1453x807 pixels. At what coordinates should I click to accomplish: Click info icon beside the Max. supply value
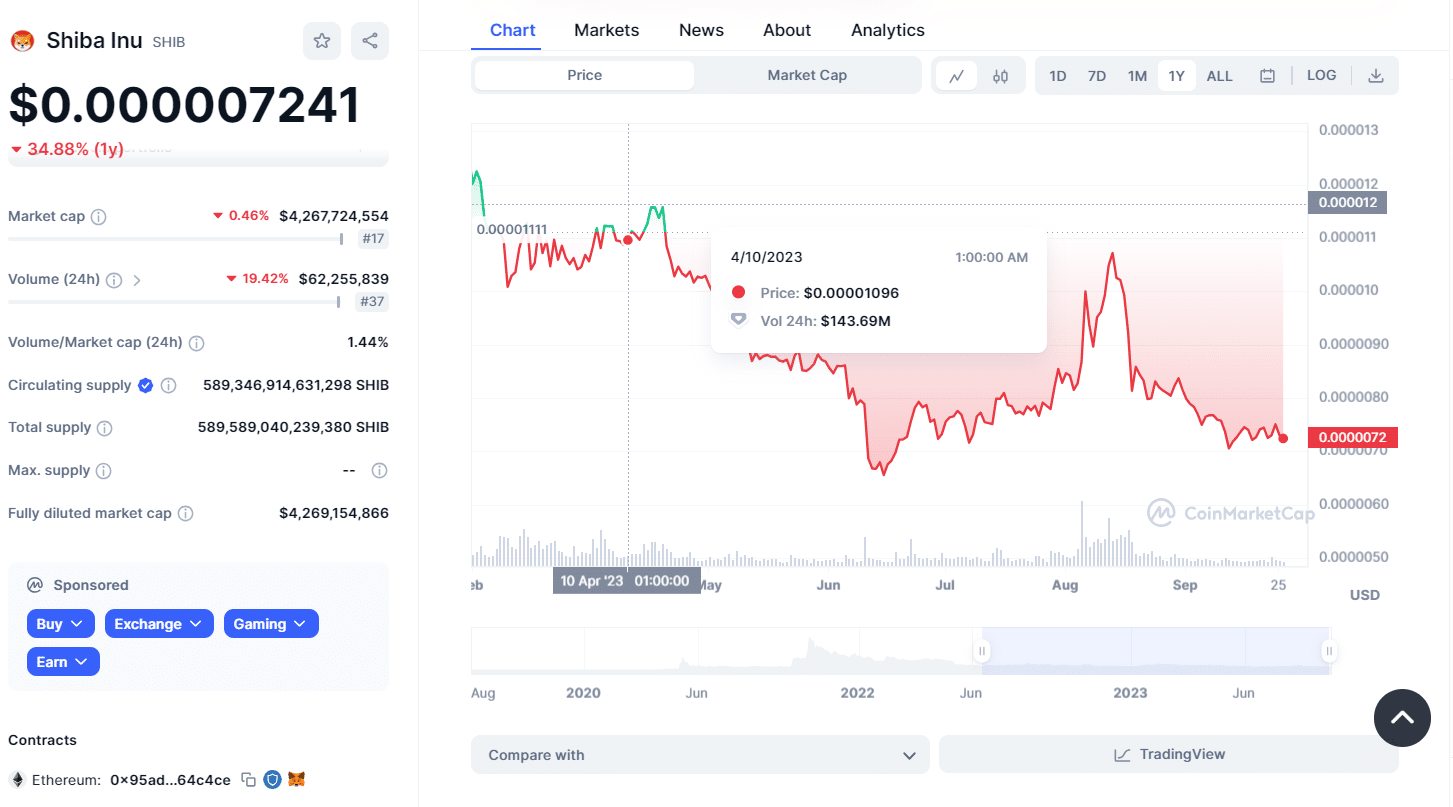pyautogui.click(x=379, y=470)
